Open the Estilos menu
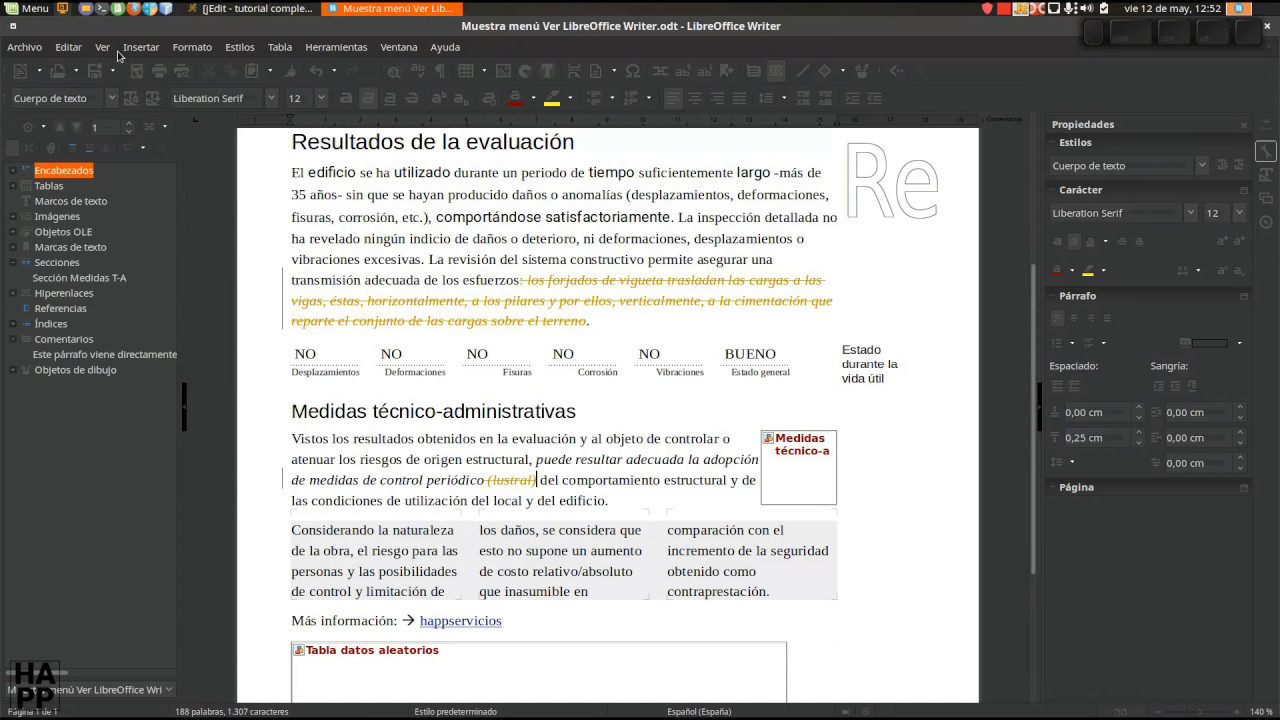The width and height of the screenshot is (1280, 720). pyautogui.click(x=239, y=47)
